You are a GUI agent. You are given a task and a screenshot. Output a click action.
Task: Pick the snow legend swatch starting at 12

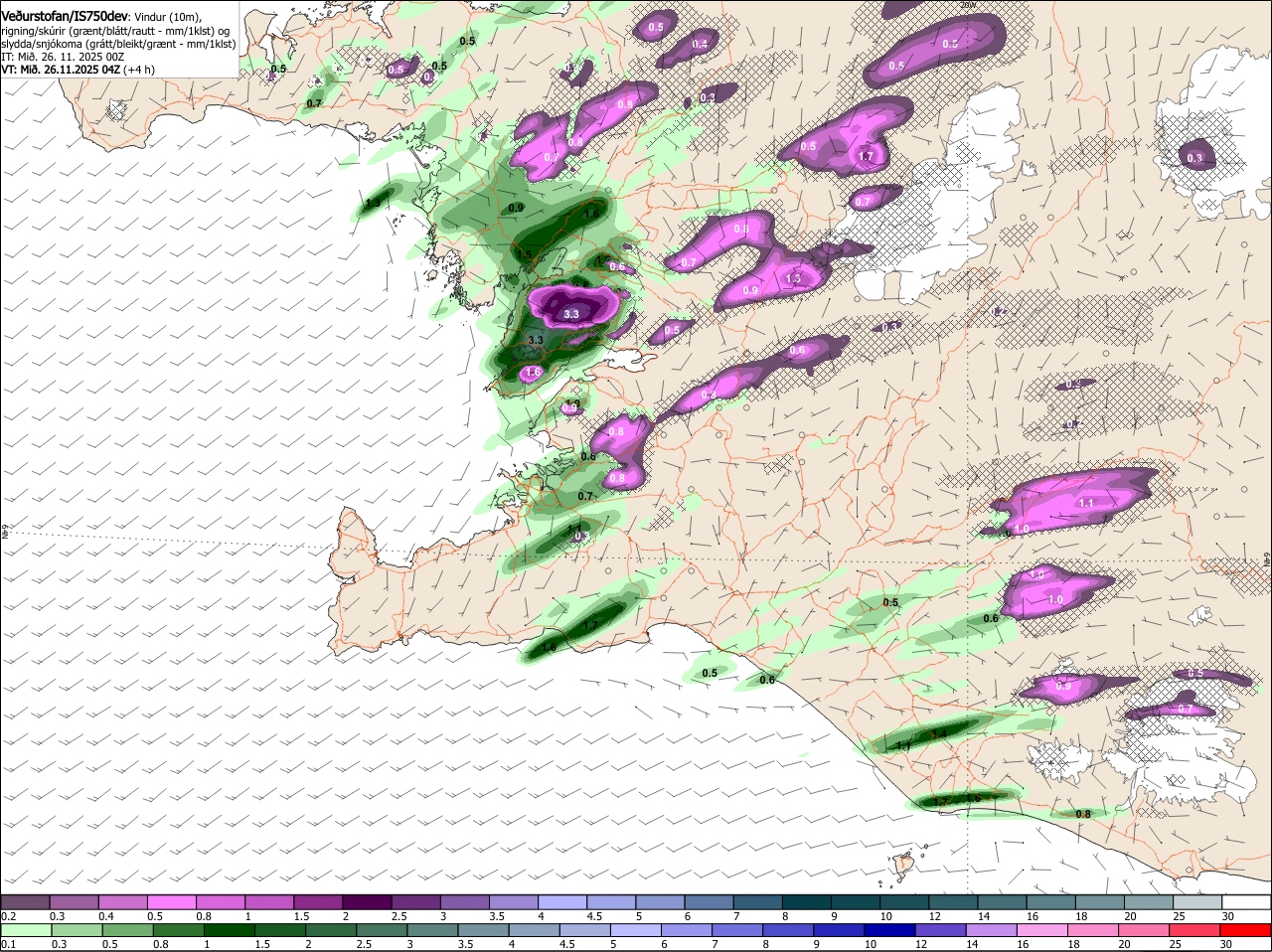click(954, 901)
